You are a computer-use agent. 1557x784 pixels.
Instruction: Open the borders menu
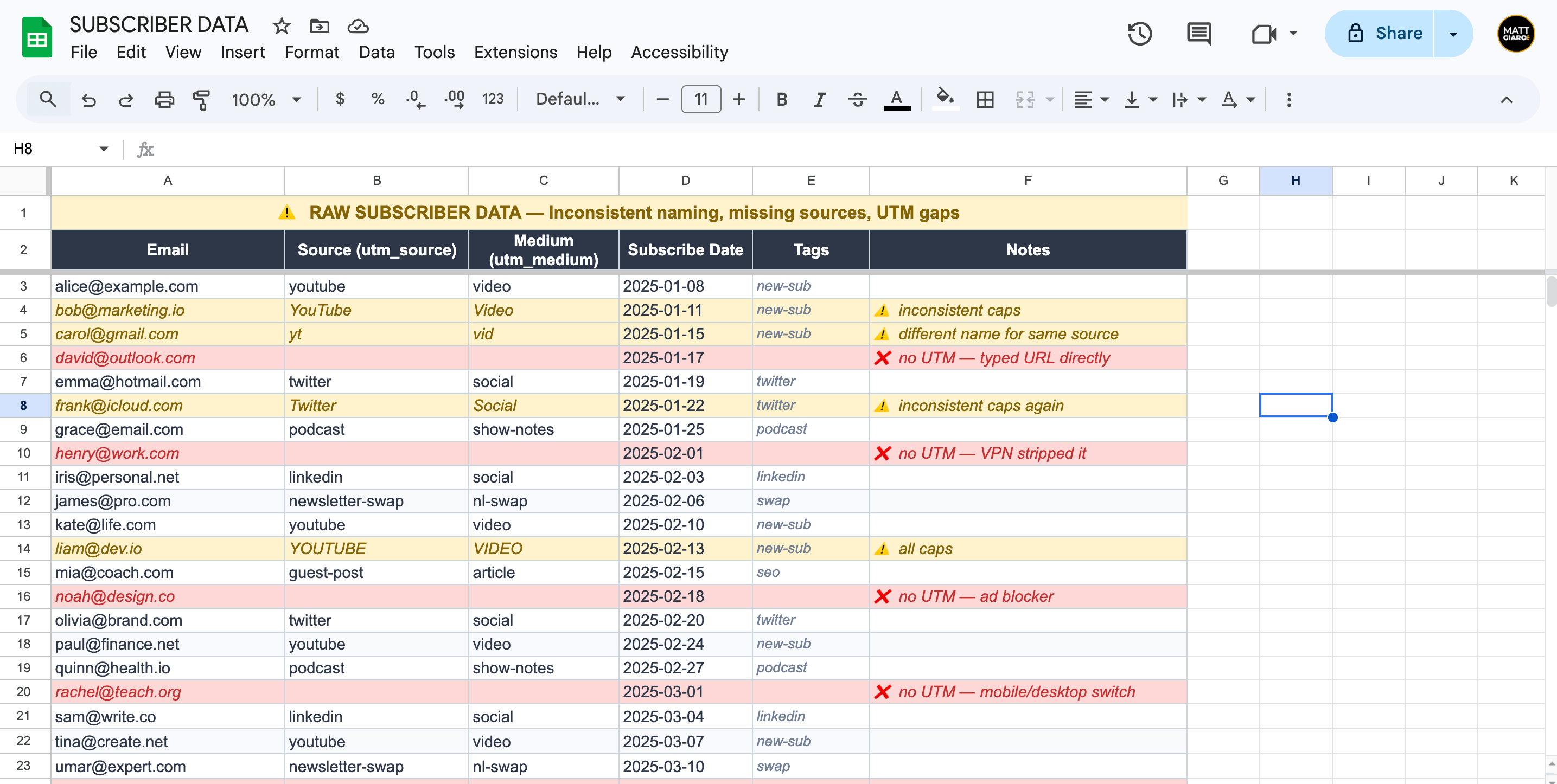click(984, 99)
